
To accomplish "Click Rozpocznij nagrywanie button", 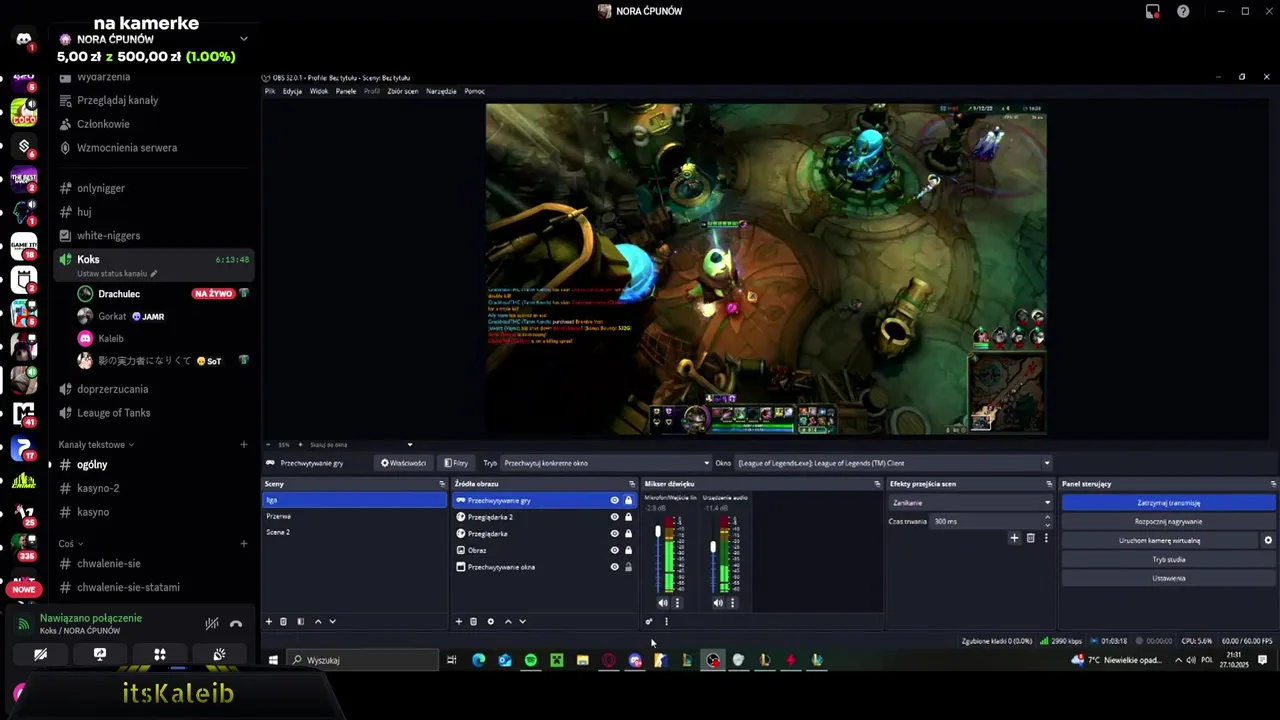I will coord(1168,522).
